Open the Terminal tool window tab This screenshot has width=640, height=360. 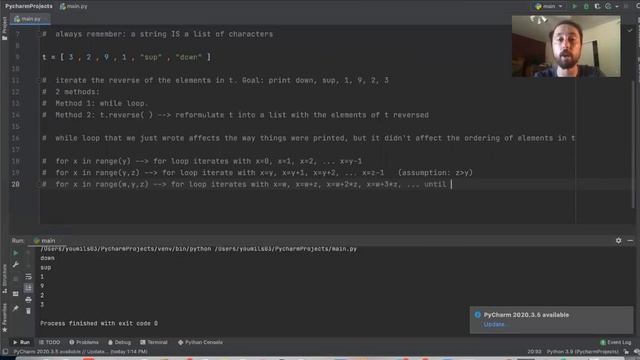coord(154,342)
